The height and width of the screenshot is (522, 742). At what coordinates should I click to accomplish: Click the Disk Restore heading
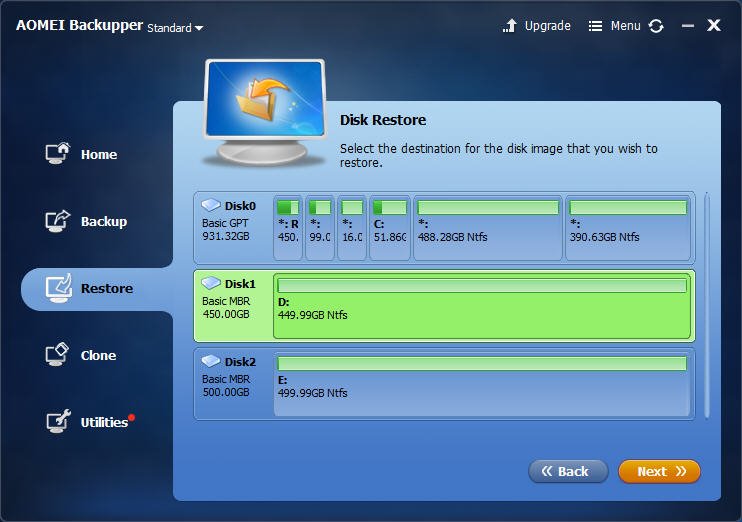pyautogui.click(x=383, y=120)
